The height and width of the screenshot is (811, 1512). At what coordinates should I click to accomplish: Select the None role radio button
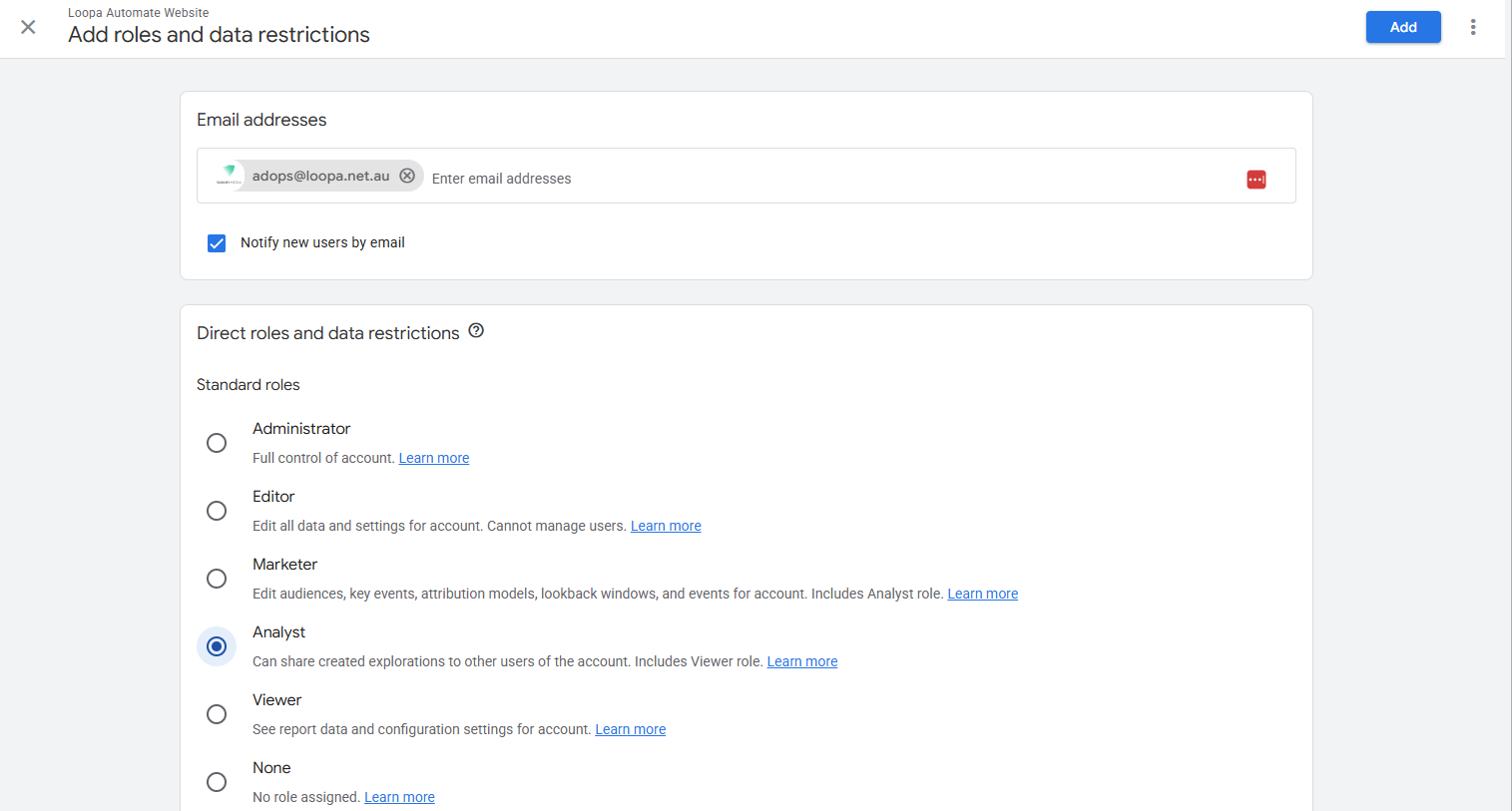217,782
